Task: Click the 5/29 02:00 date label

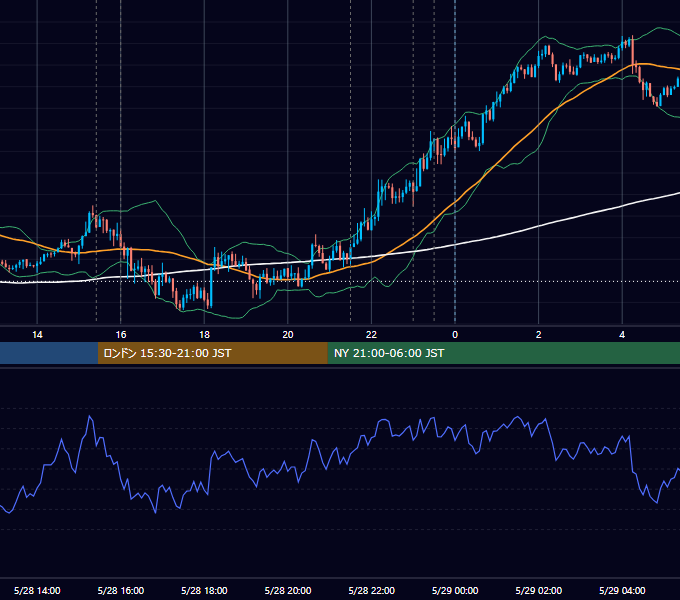Action: (539, 590)
